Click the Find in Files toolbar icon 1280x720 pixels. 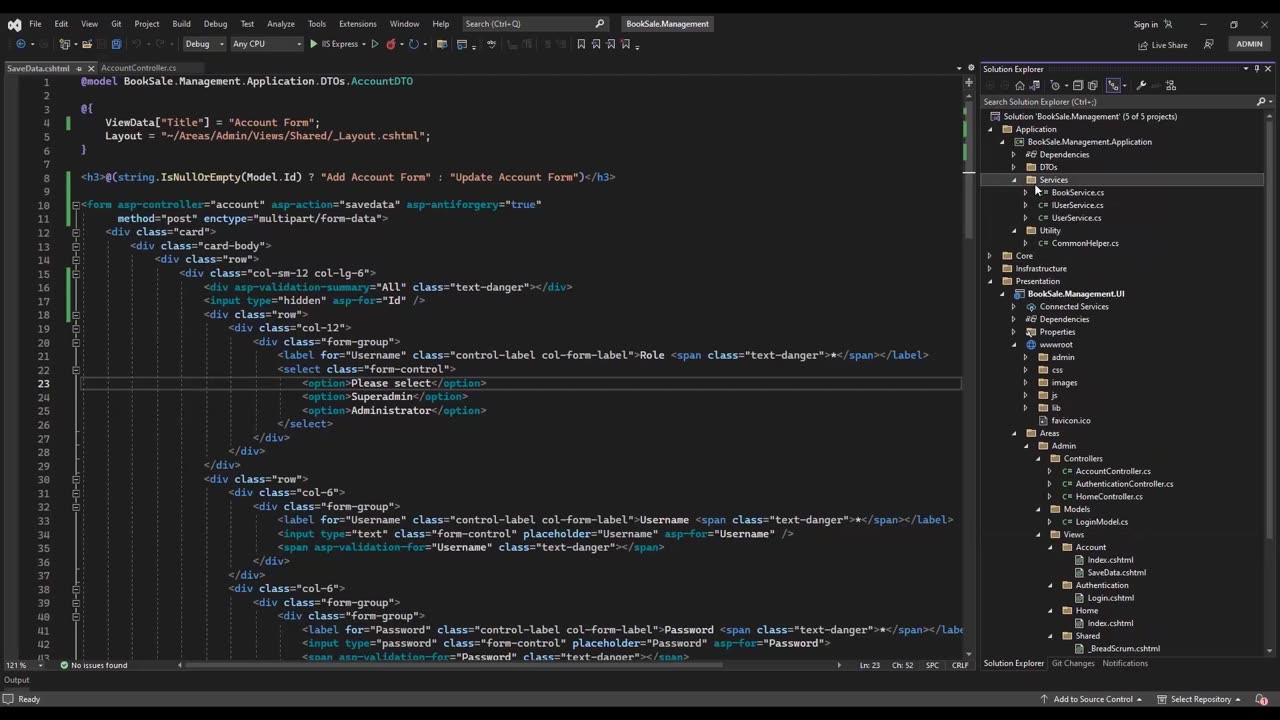coord(441,44)
